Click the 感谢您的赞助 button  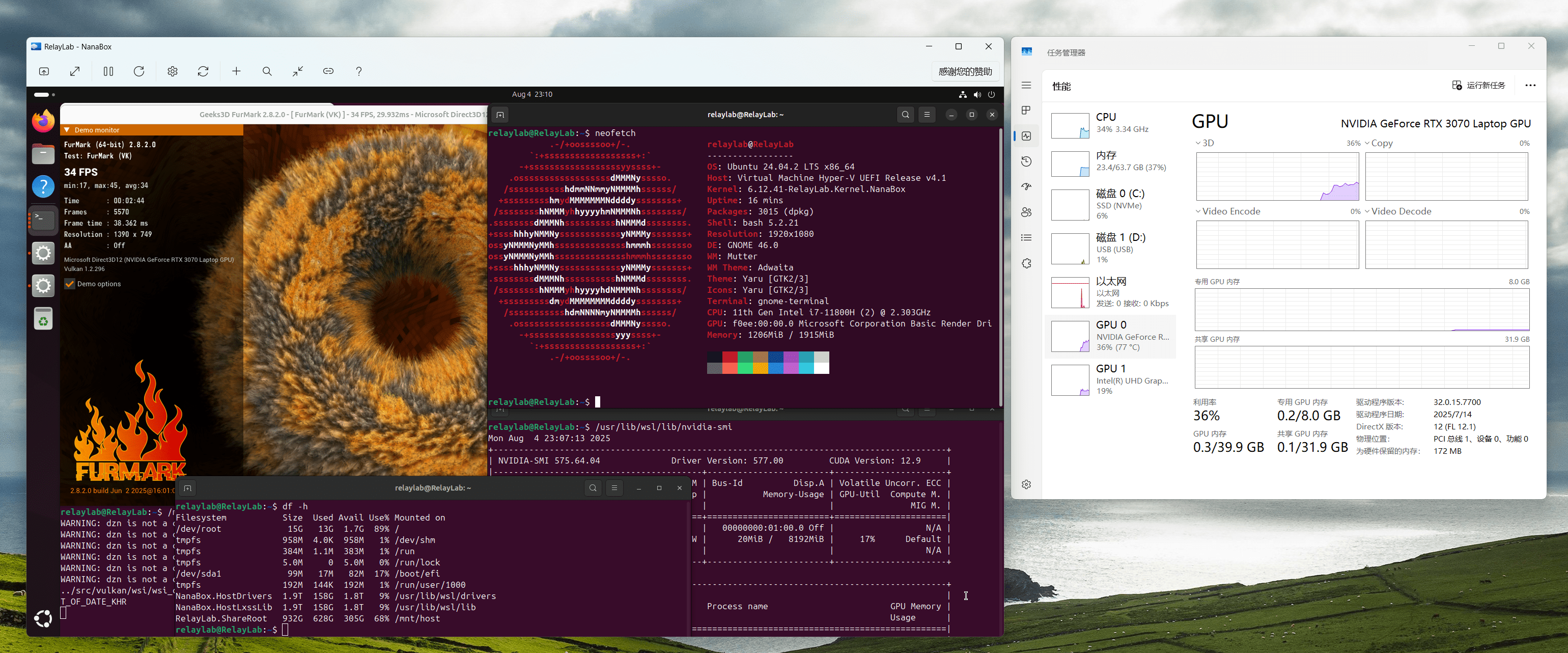tap(965, 71)
